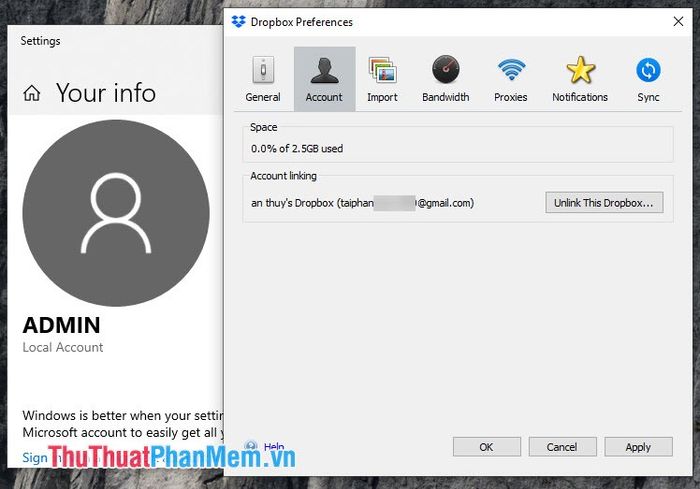
Task: Click the '0.0% of 2.5GB used' text
Action: tap(297, 149)
